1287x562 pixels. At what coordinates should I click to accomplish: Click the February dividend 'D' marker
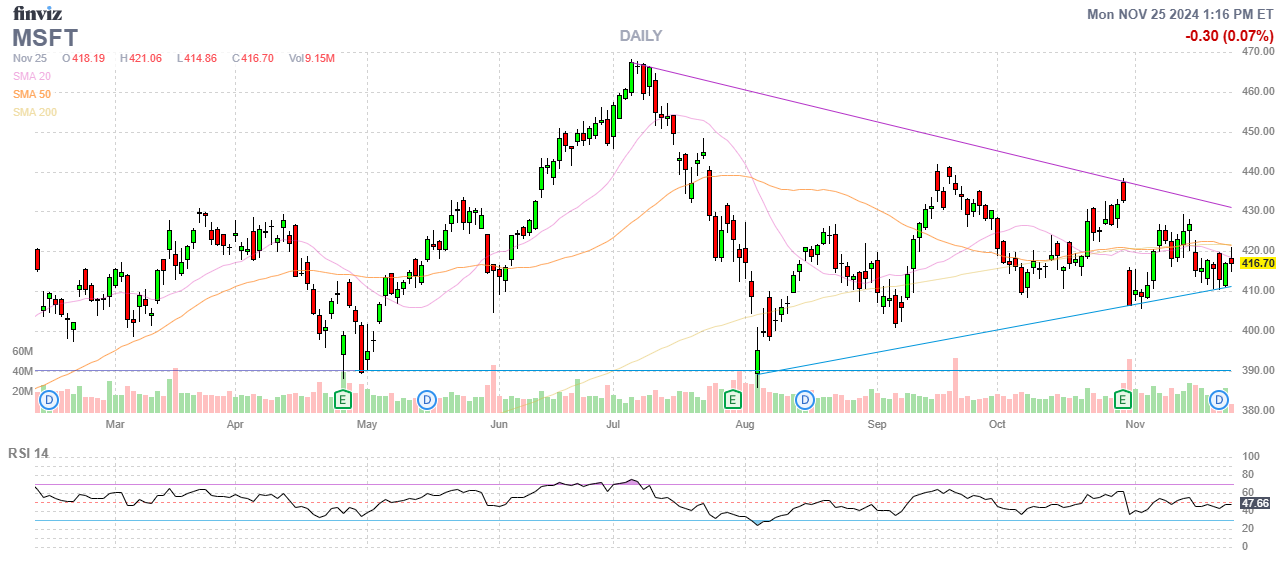click(48, 401)
